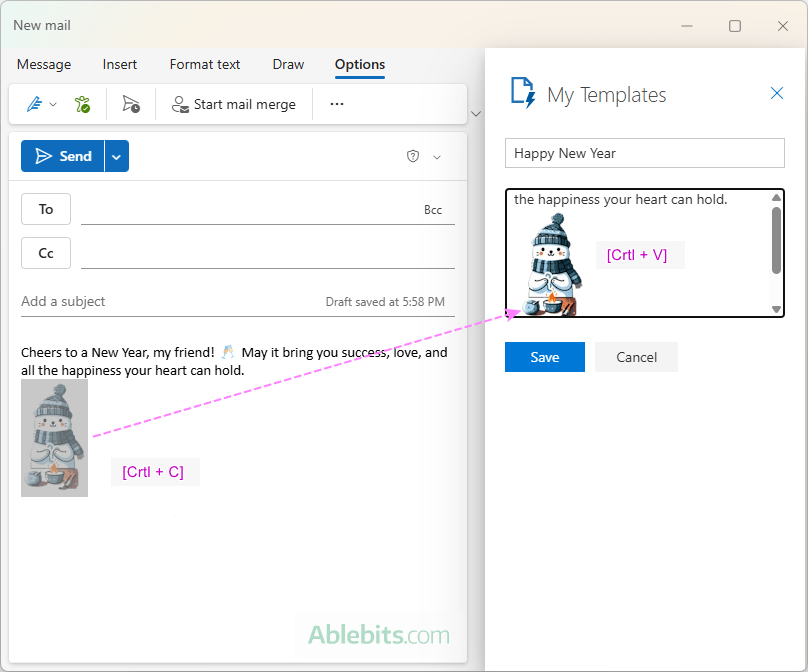Screen dimensions: 808x672
Task: Show the Bcc field
Action: pos(433,210)
